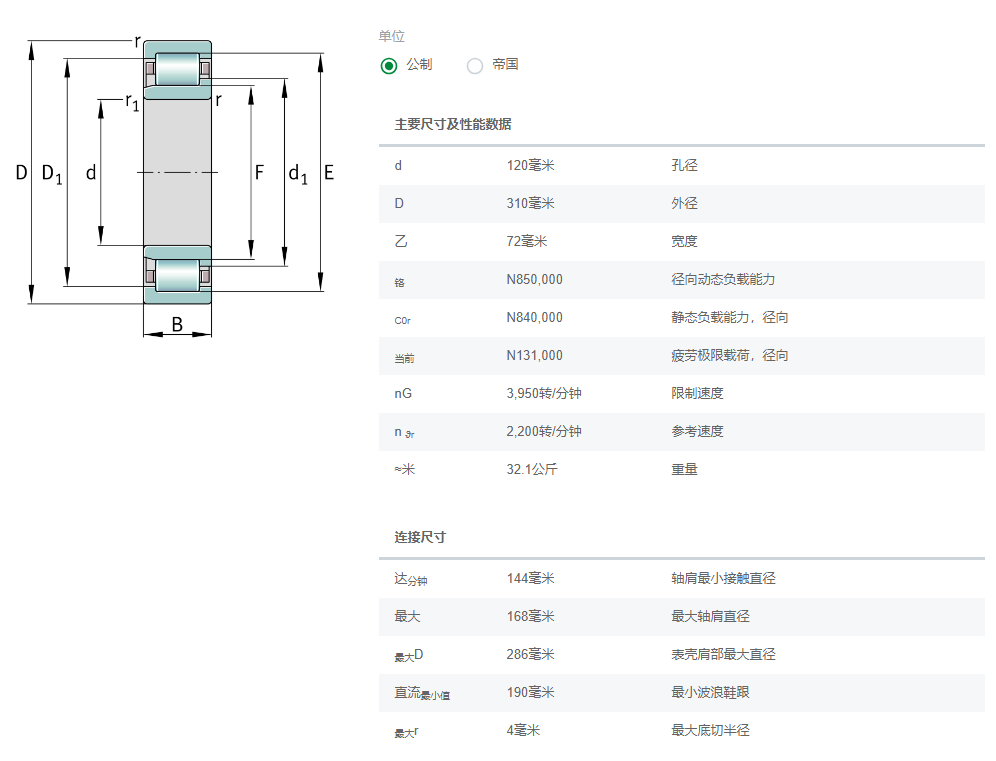Click the 144毫米 shaft shoulder value
Viewport: 996px width, 761px height.
[x=530, y=578]
